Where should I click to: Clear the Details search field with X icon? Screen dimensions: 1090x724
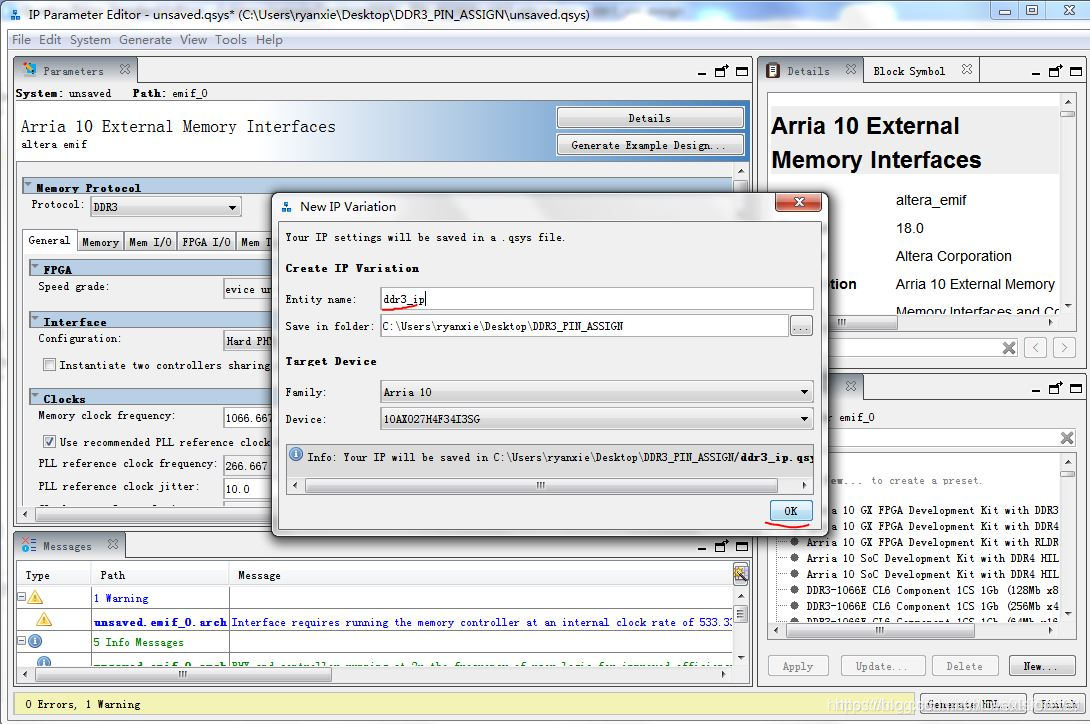pos(1009,348)
